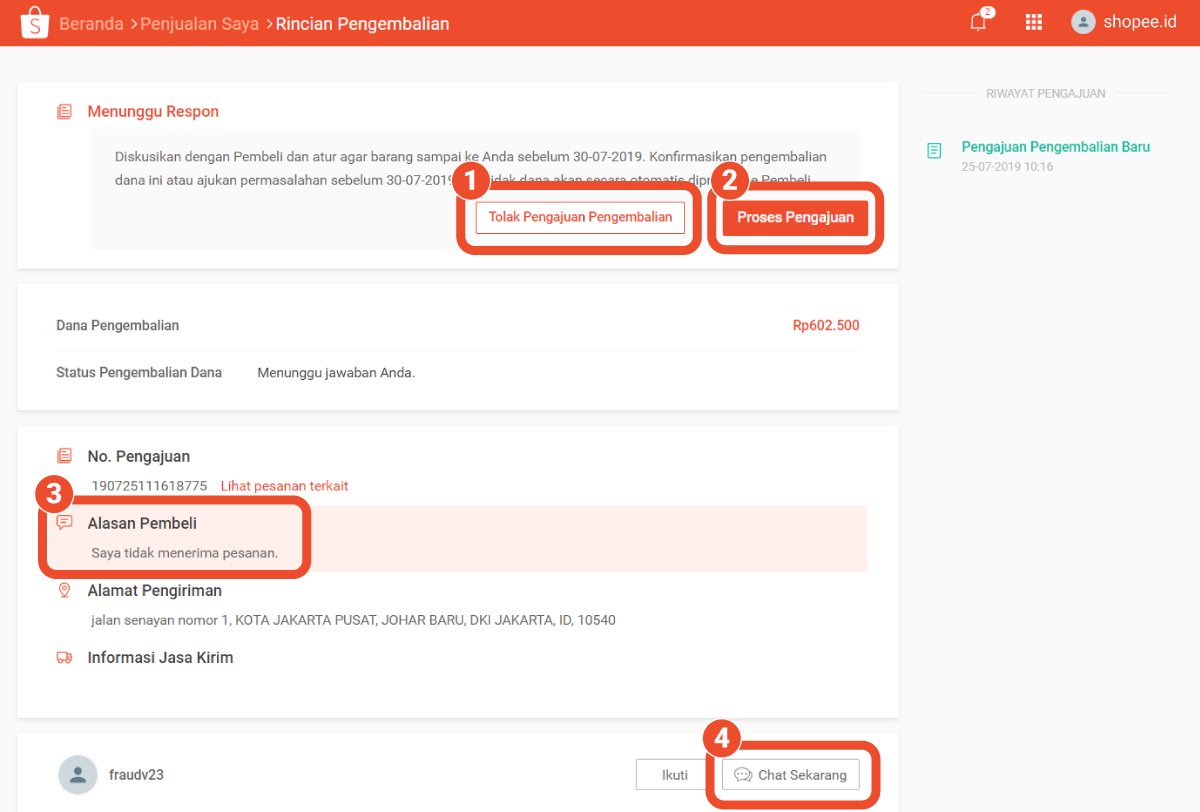Click the No. Pengajuan list icon

pyautogui.click(x=65, y=456)
